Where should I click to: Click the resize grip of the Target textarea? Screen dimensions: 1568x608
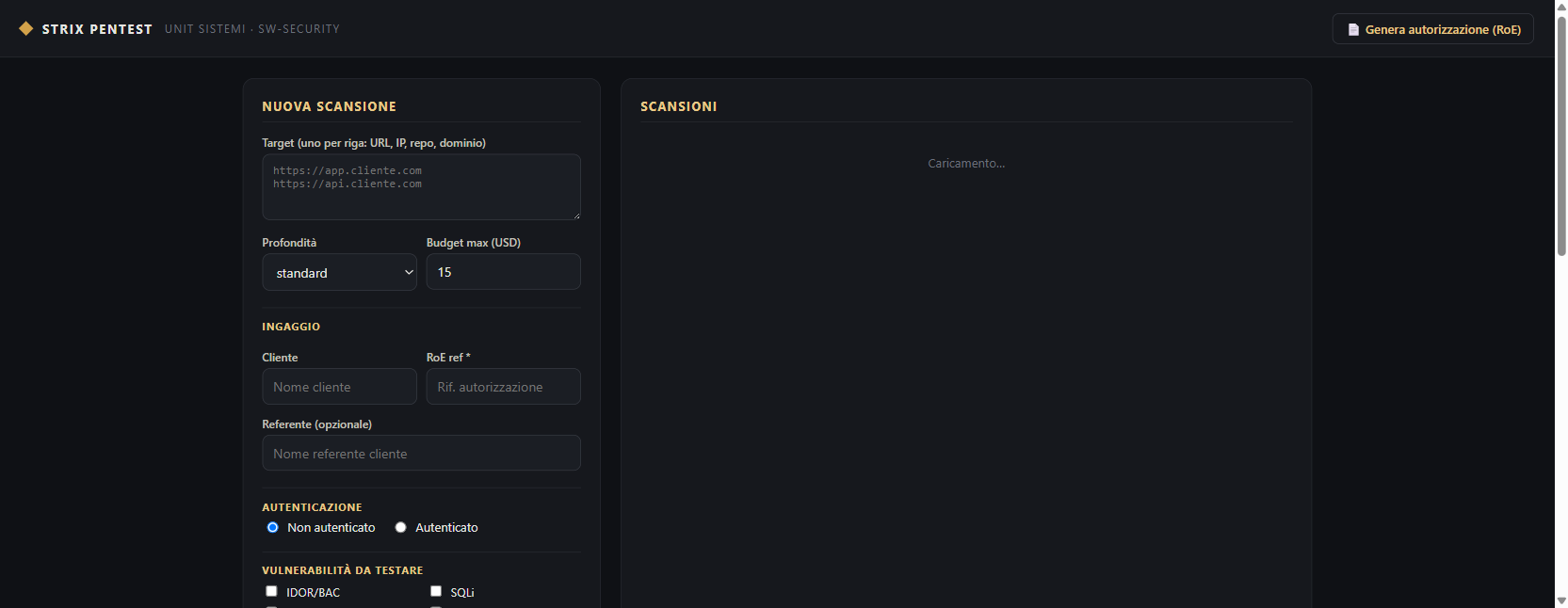coord(575,215)
